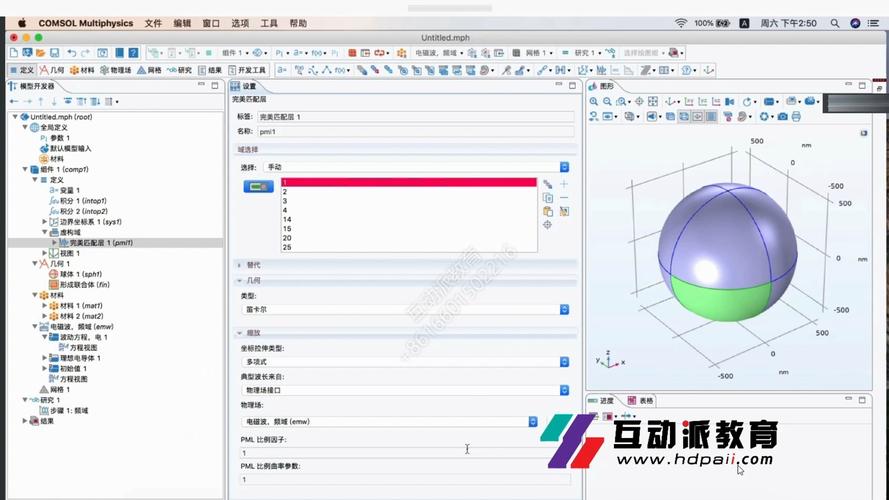Switch to the 物理场 ribbon tab

coord(116,70)
